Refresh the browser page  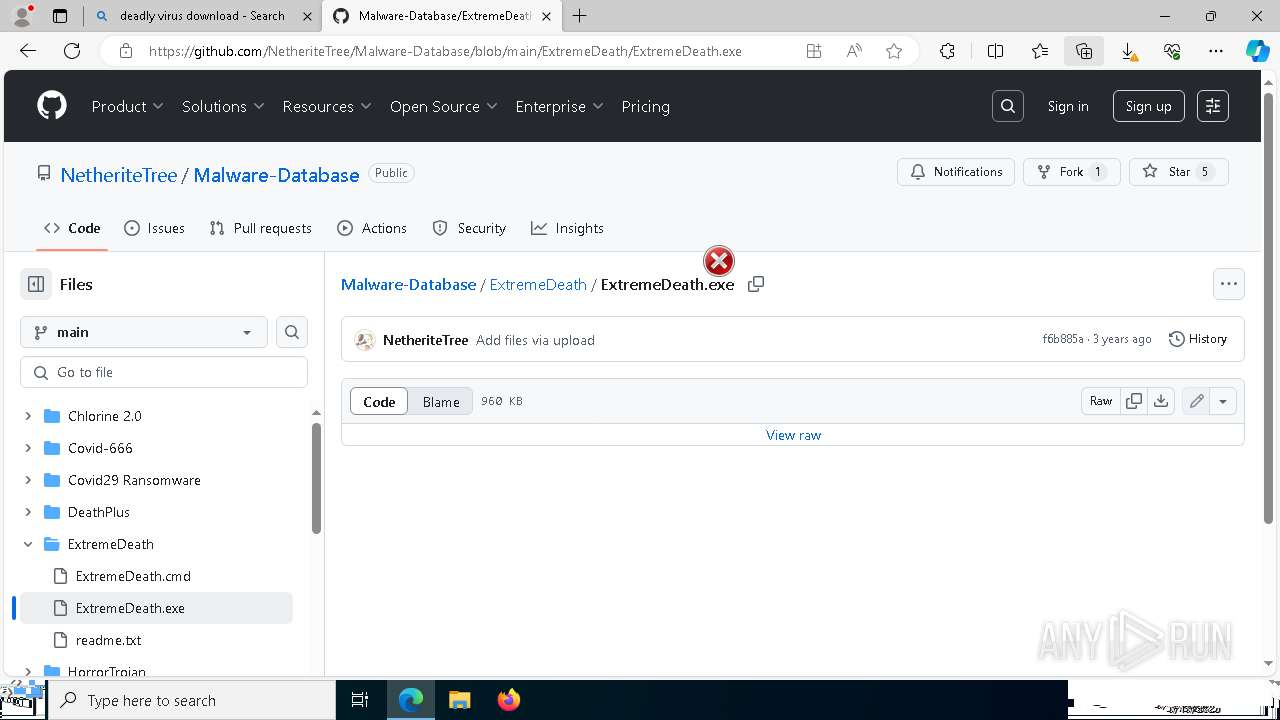pos(72,51)
